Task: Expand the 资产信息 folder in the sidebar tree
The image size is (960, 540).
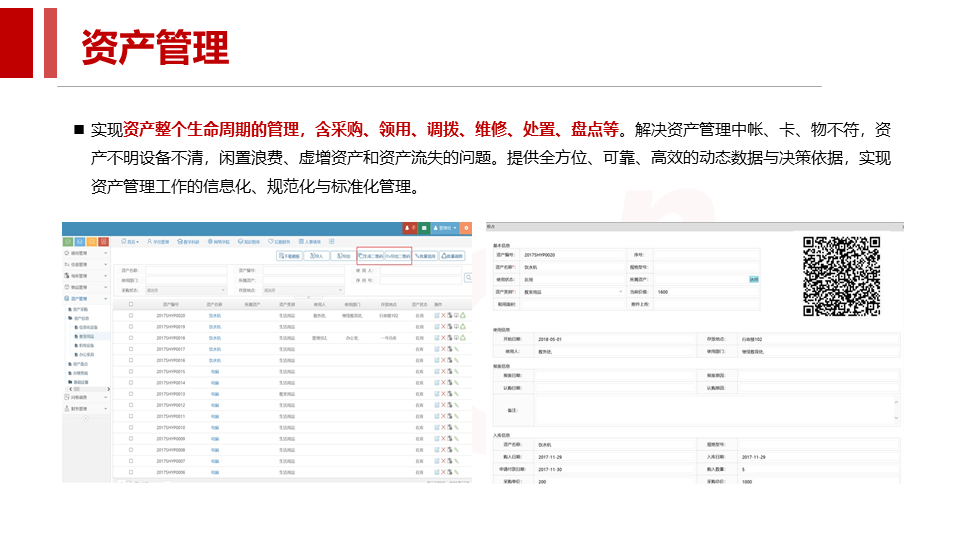Action: click(x=79, y=318)
